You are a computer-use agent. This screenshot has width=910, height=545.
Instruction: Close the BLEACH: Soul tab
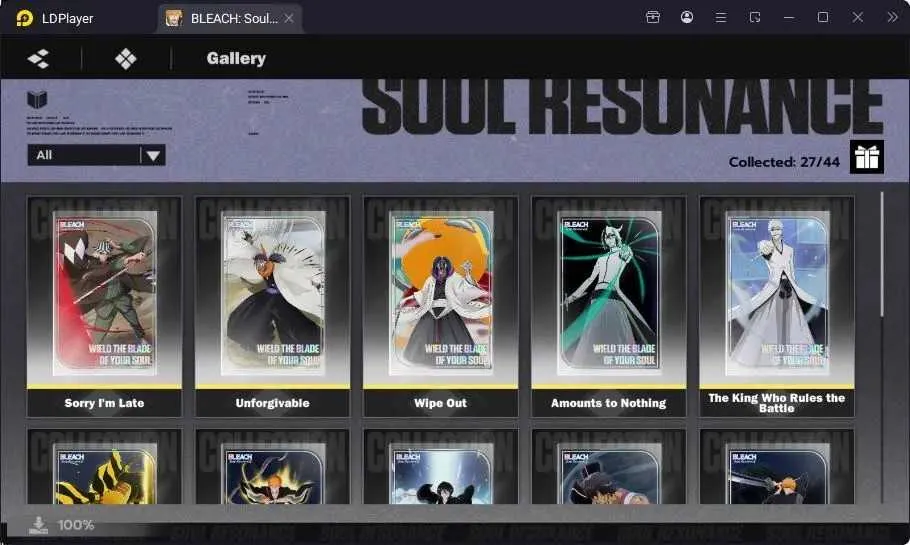[x=288, y=19]
